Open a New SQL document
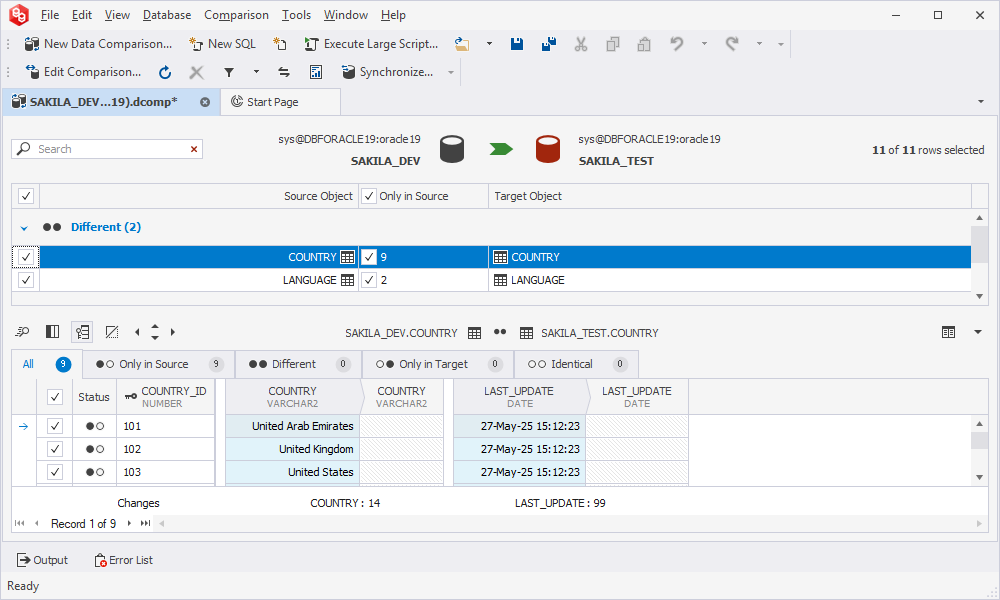Image resolution: width=1000 pixels, height=600 pixels. (222, 44)
